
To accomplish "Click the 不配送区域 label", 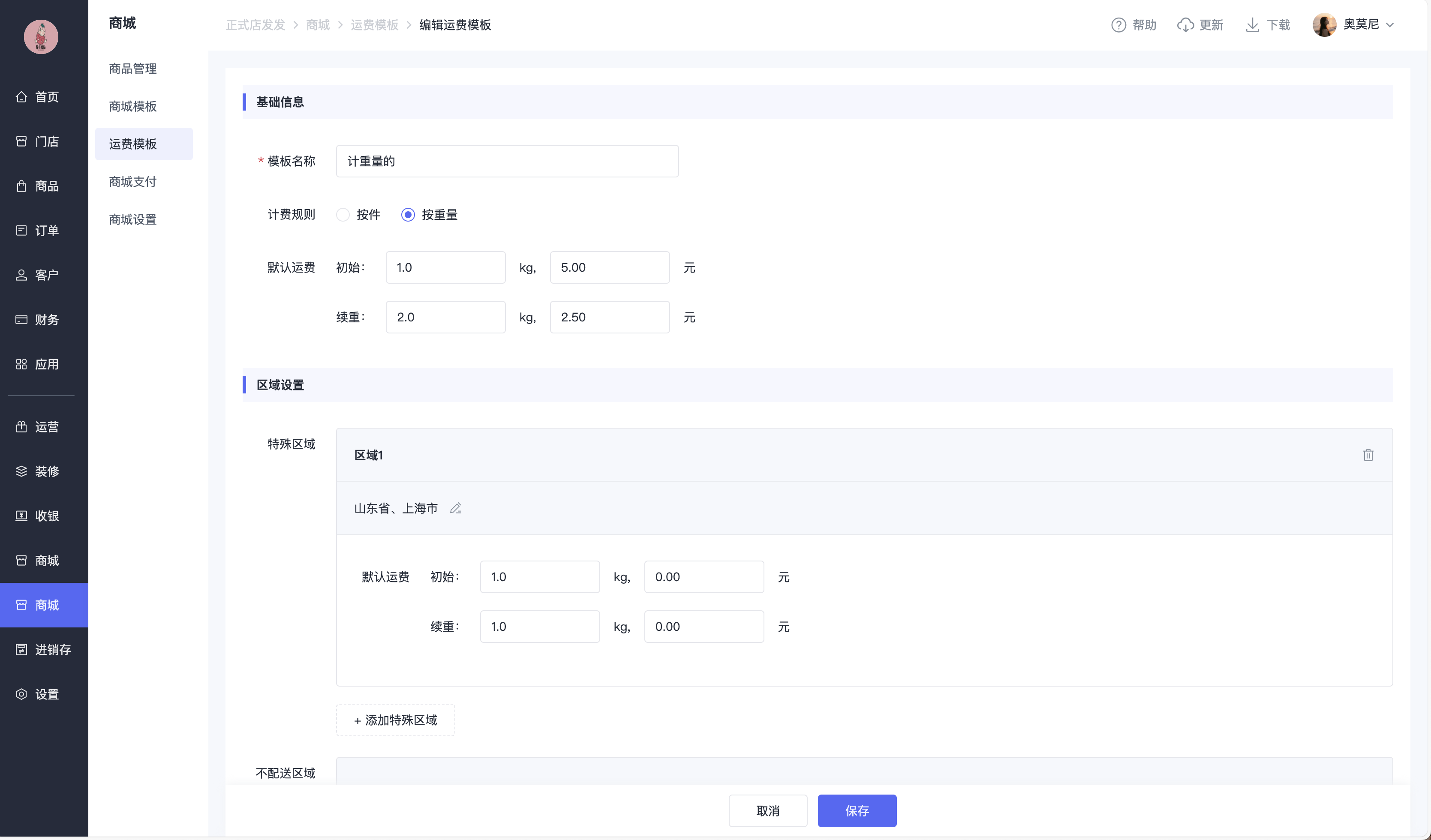I will point(285,774).
